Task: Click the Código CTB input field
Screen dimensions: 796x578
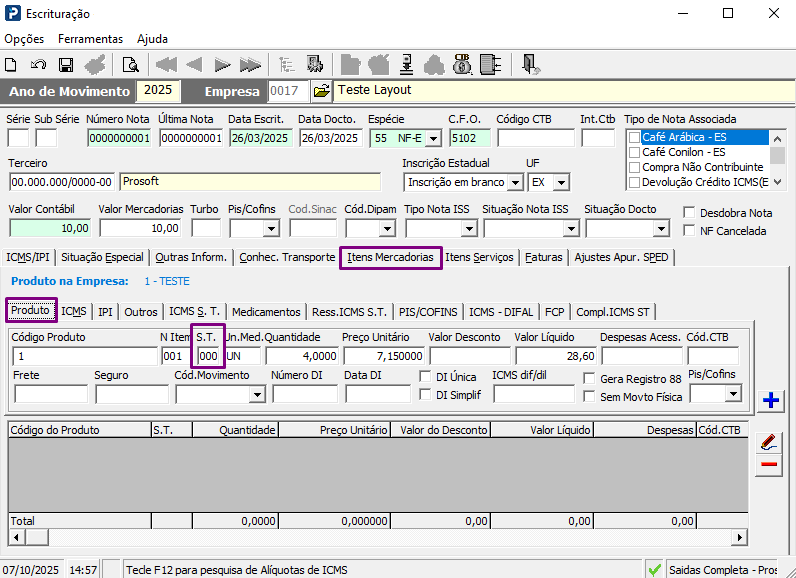Action: coord(536,138)
